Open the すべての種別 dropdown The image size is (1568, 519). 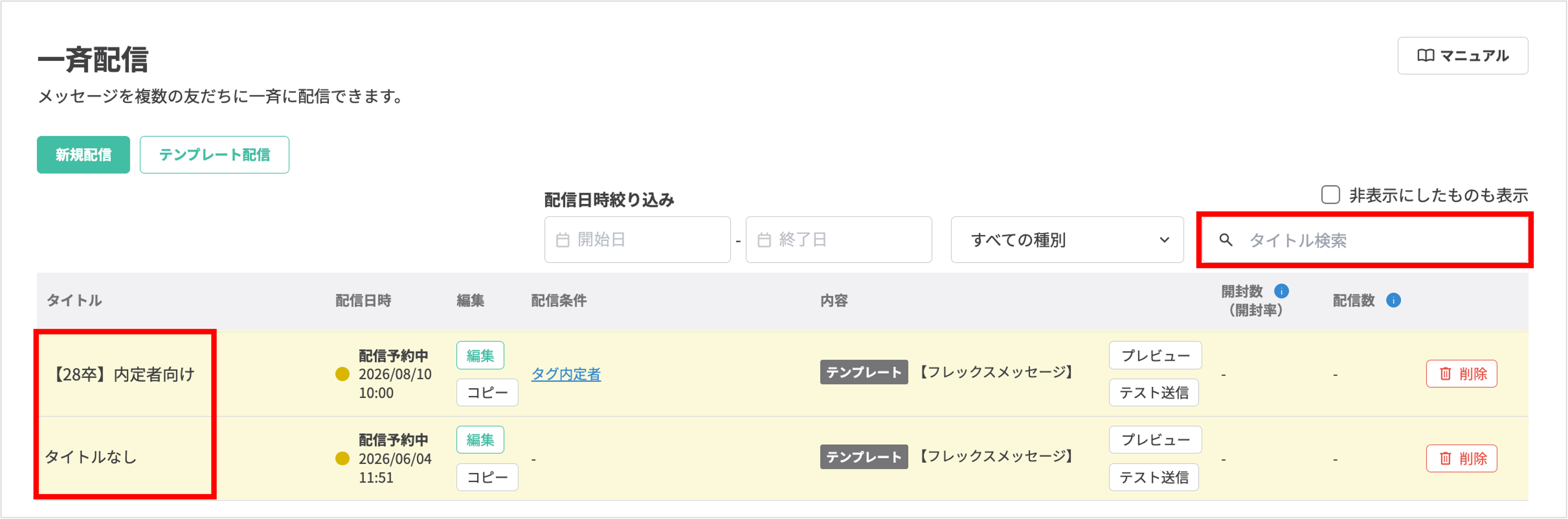pos(1067,240)
